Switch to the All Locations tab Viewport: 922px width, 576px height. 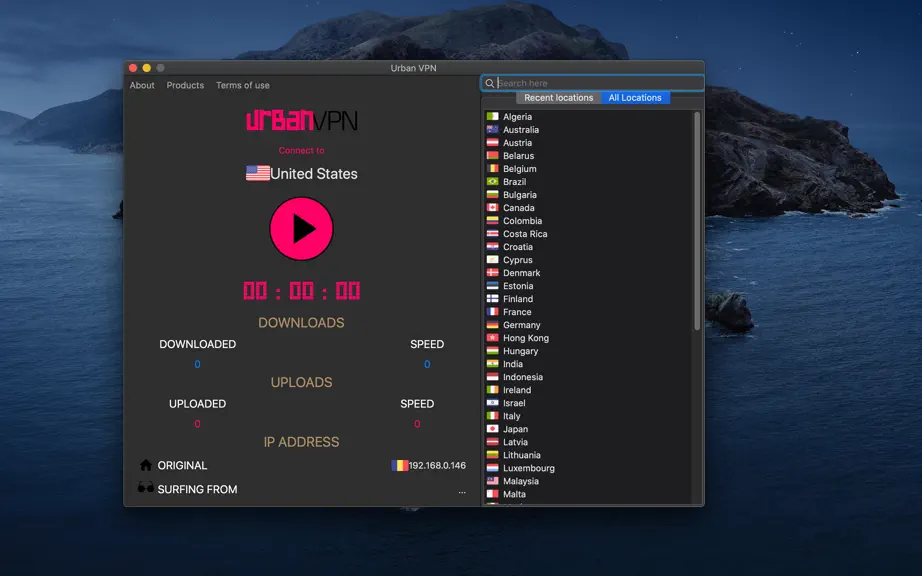point(635,98)
